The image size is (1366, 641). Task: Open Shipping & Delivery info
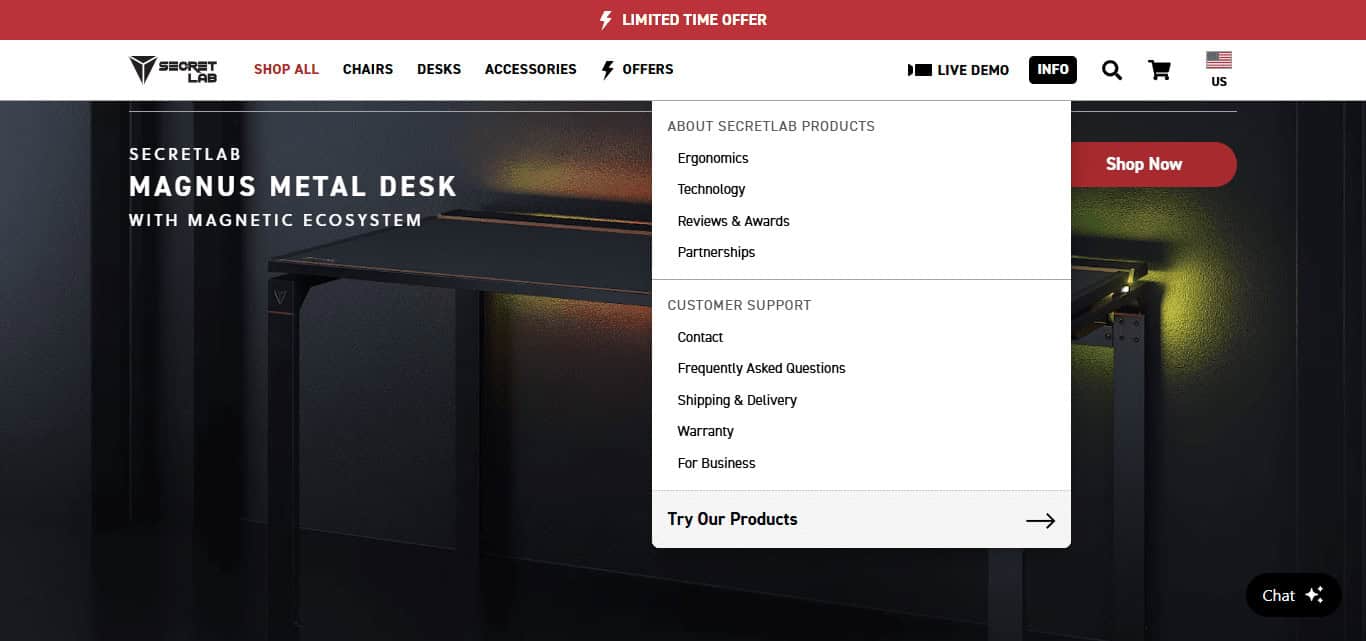point(737,400)
